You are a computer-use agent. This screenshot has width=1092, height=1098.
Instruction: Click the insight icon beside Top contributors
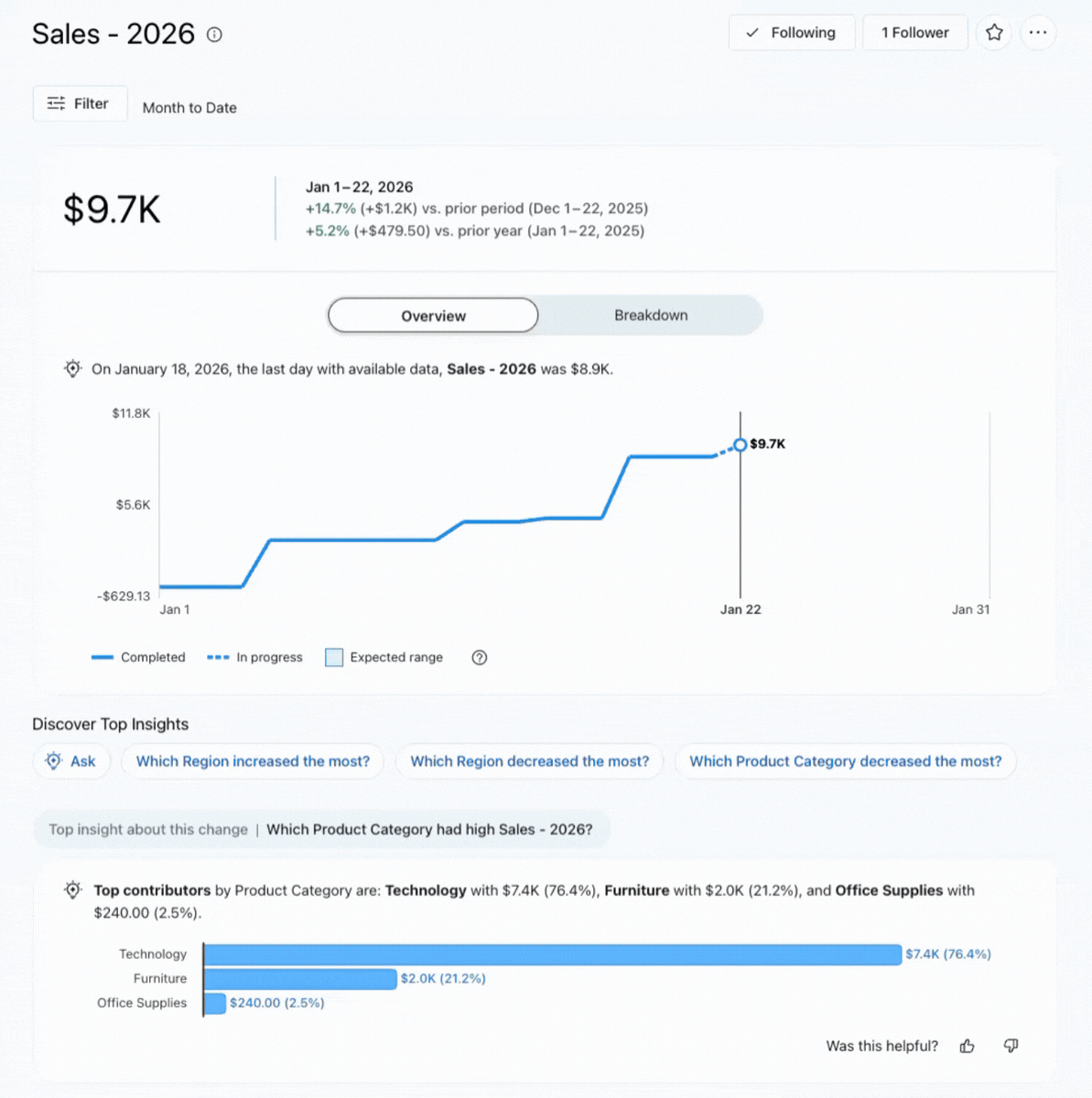pyautogui.click(x=72, y=890)
